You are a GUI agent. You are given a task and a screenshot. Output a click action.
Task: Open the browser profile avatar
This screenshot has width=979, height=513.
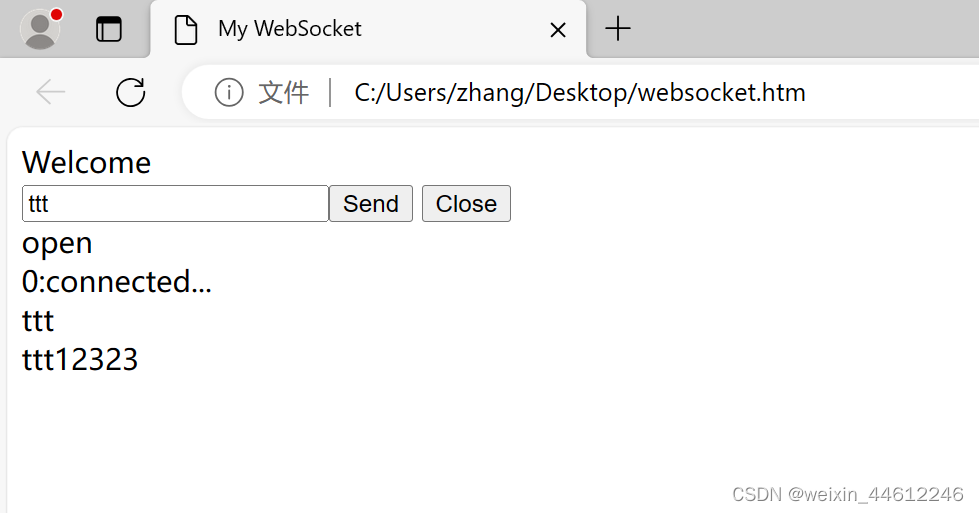click(40, 29)
